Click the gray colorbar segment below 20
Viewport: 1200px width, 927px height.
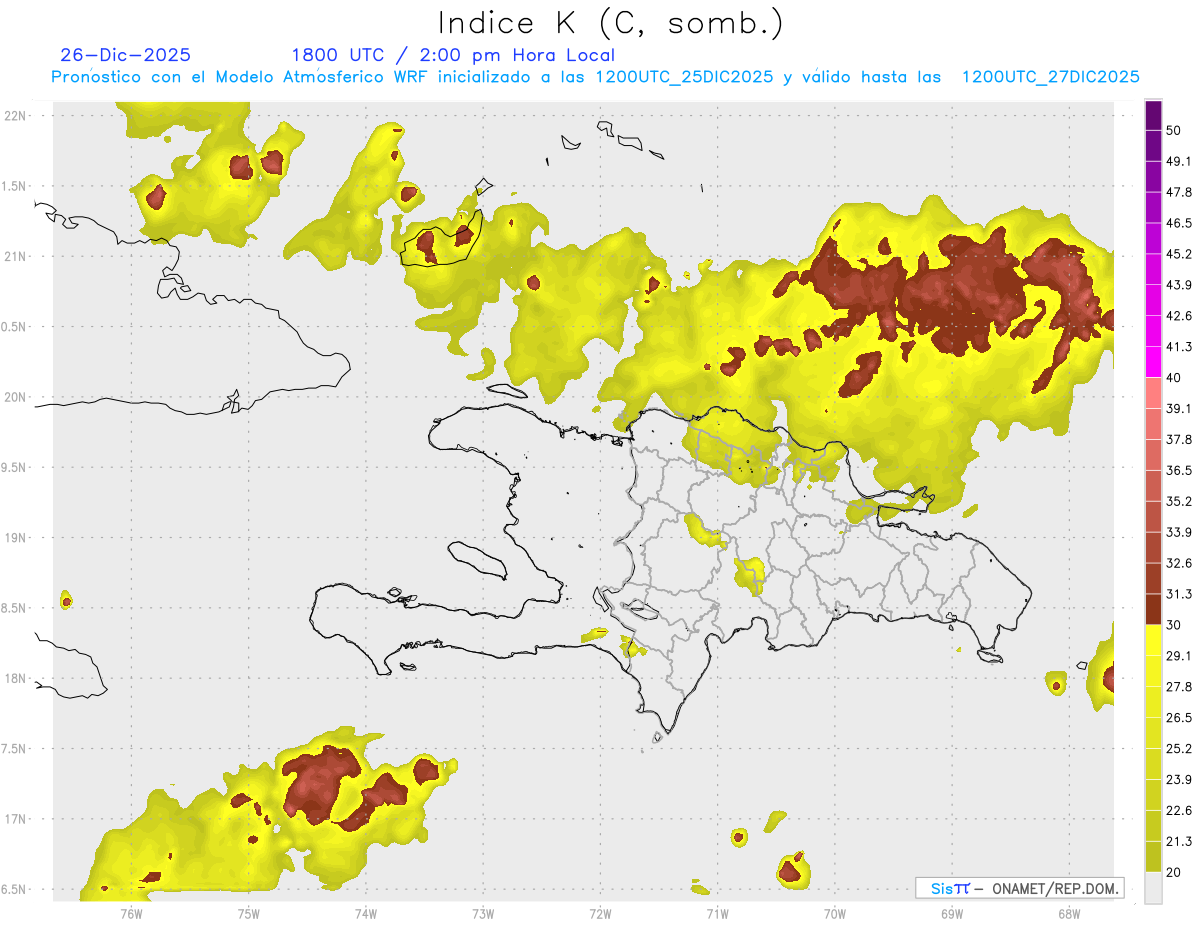coord(1153,888)
